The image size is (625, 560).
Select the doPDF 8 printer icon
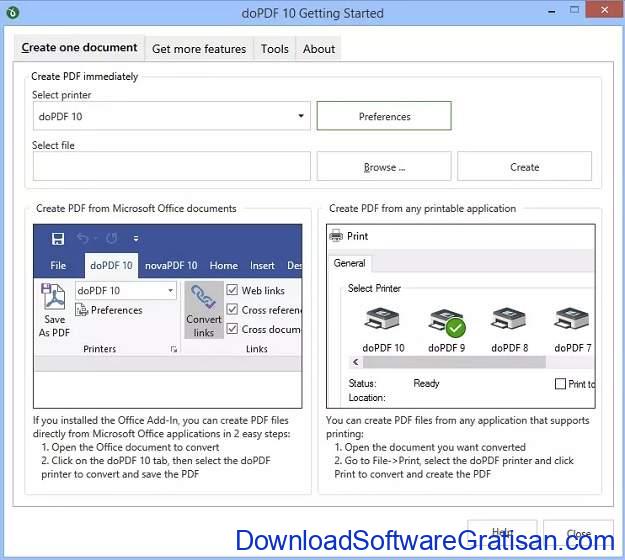click(x=509, y=319)
